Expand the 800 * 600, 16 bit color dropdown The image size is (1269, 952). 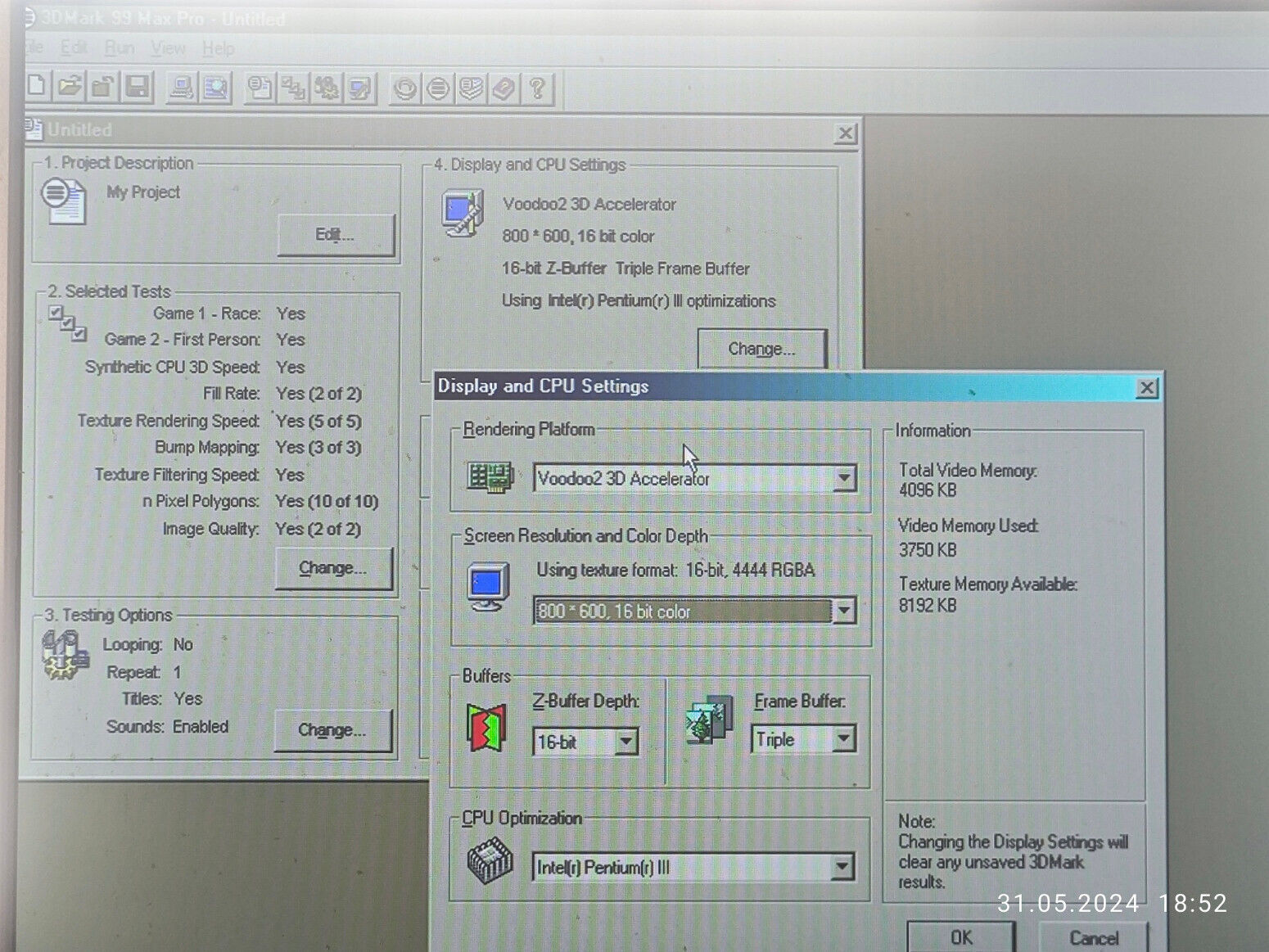click(844, 611)
